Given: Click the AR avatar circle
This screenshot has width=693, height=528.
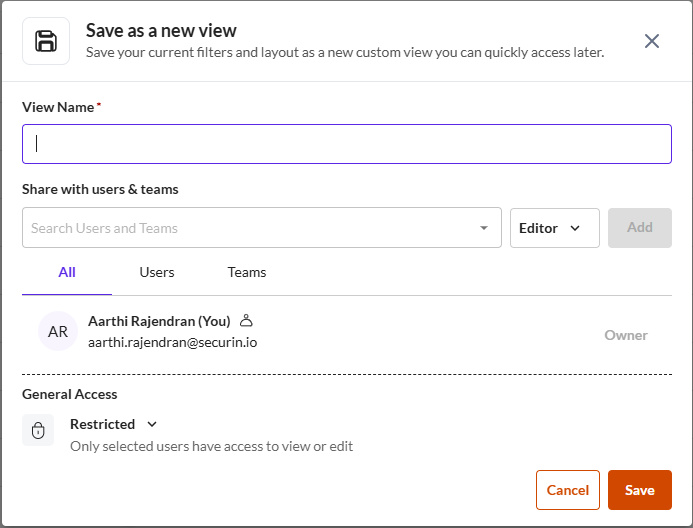Looking at the screenshot, I should click(x=58, y=331).
